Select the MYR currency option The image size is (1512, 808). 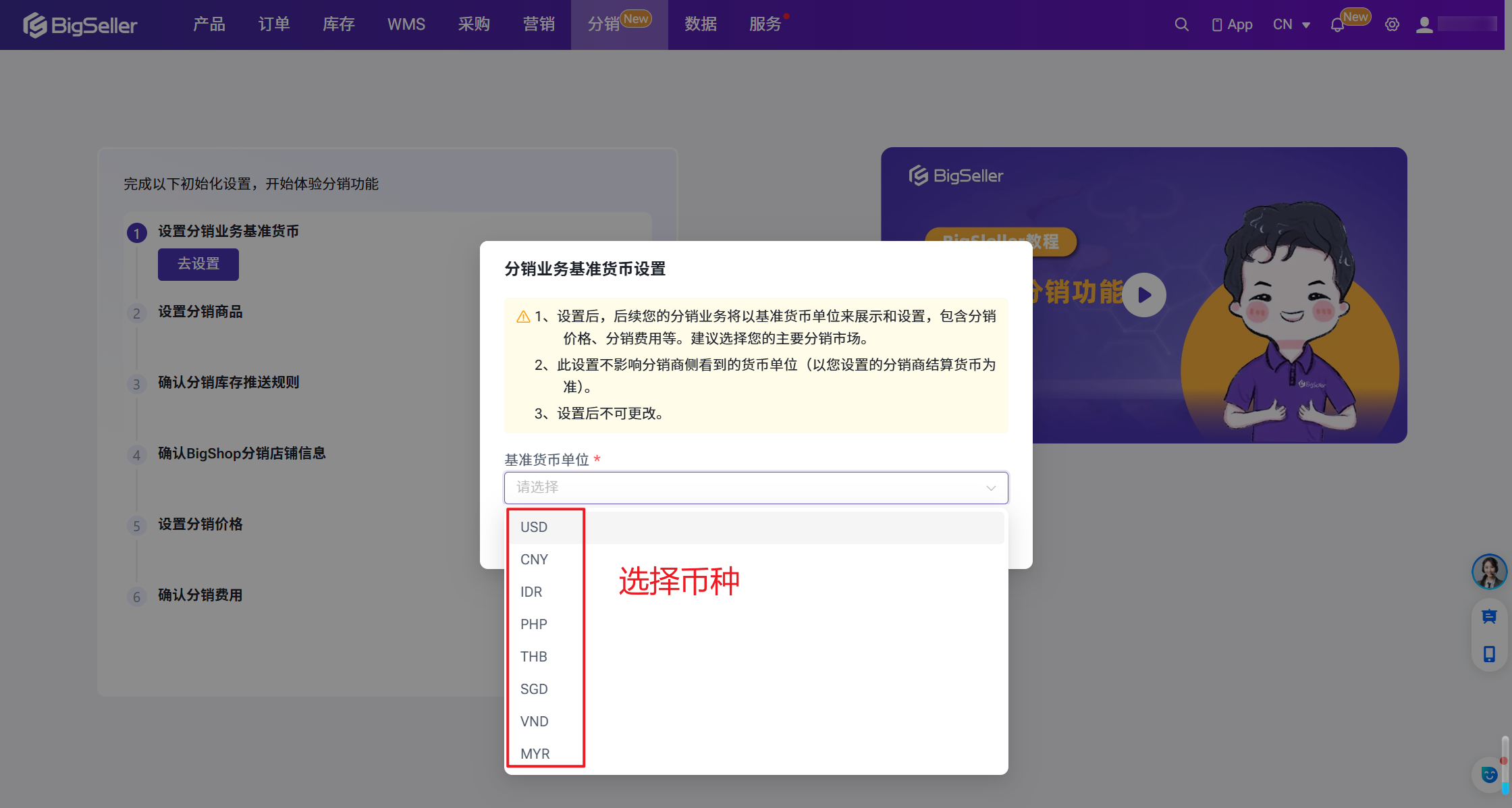tap(535, 754)
